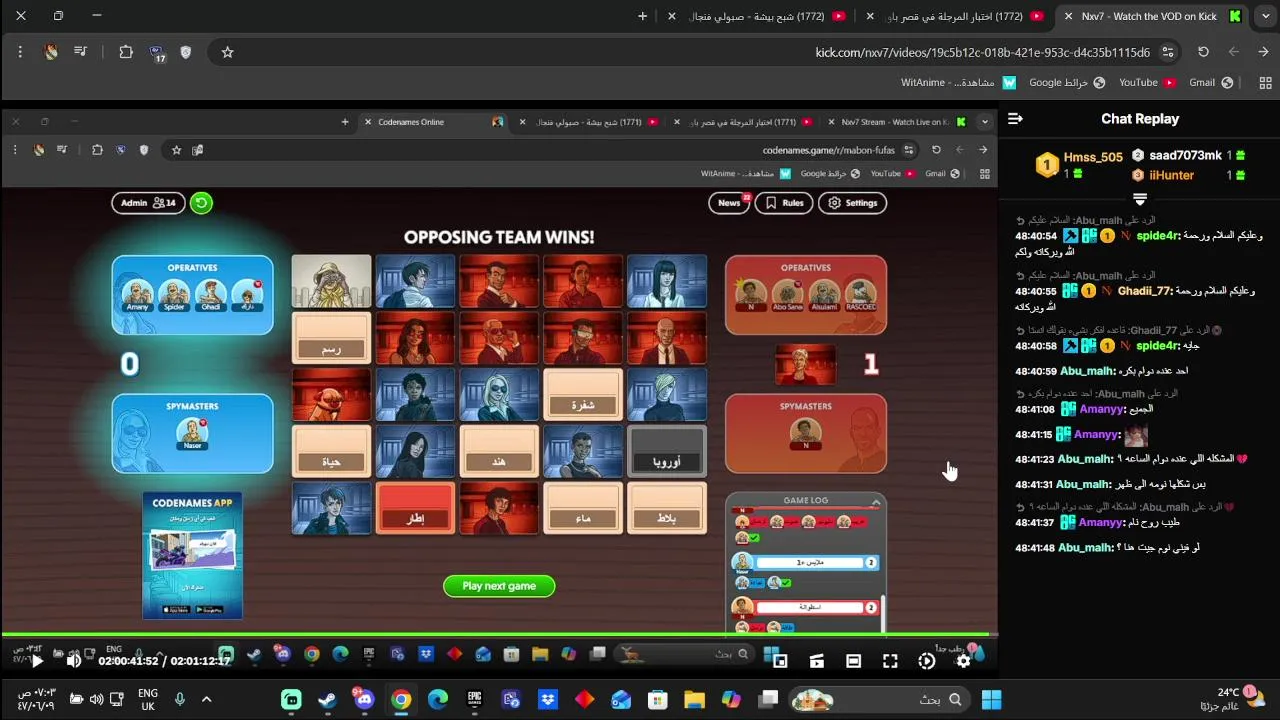1280x720 pixels.
Task: View site information for kick.com
Action: tap(1167, 52)
